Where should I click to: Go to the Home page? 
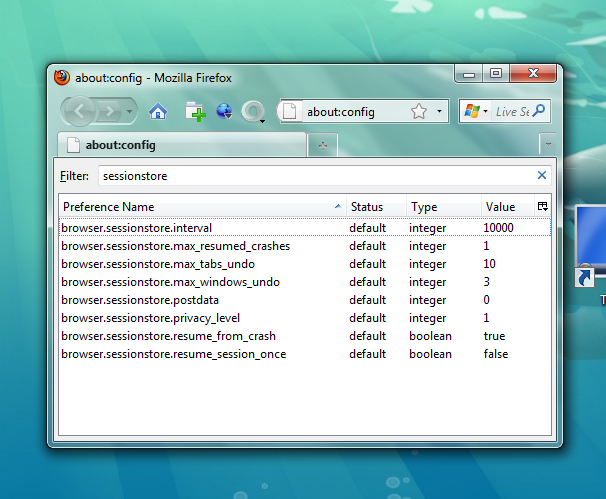(x=158, y=112)
